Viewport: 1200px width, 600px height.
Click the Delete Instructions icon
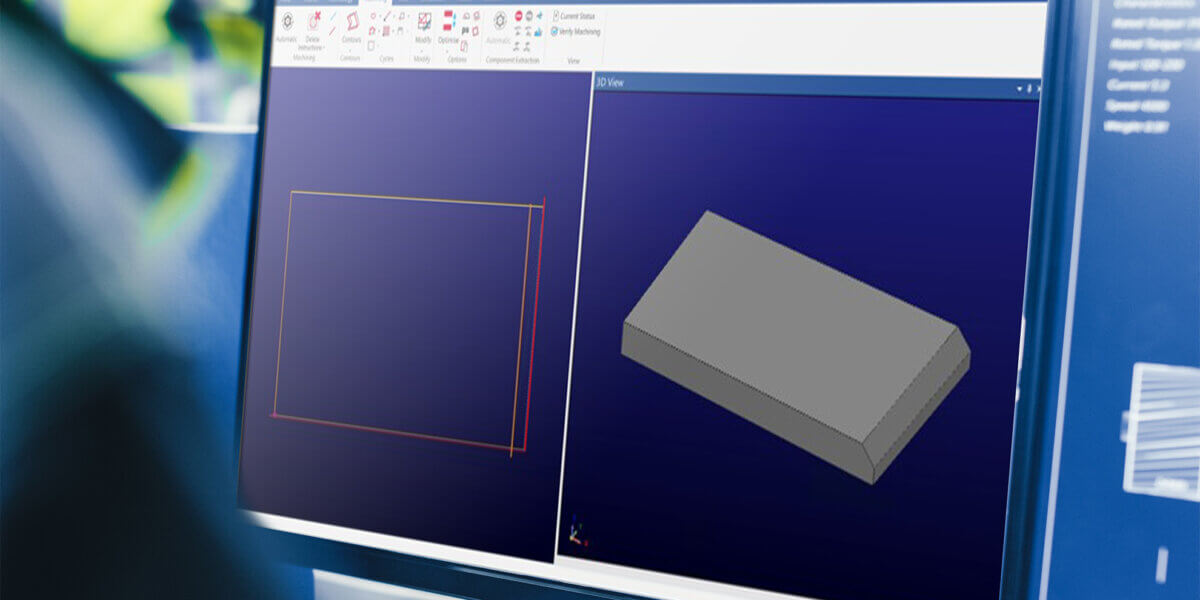(314, 21)
